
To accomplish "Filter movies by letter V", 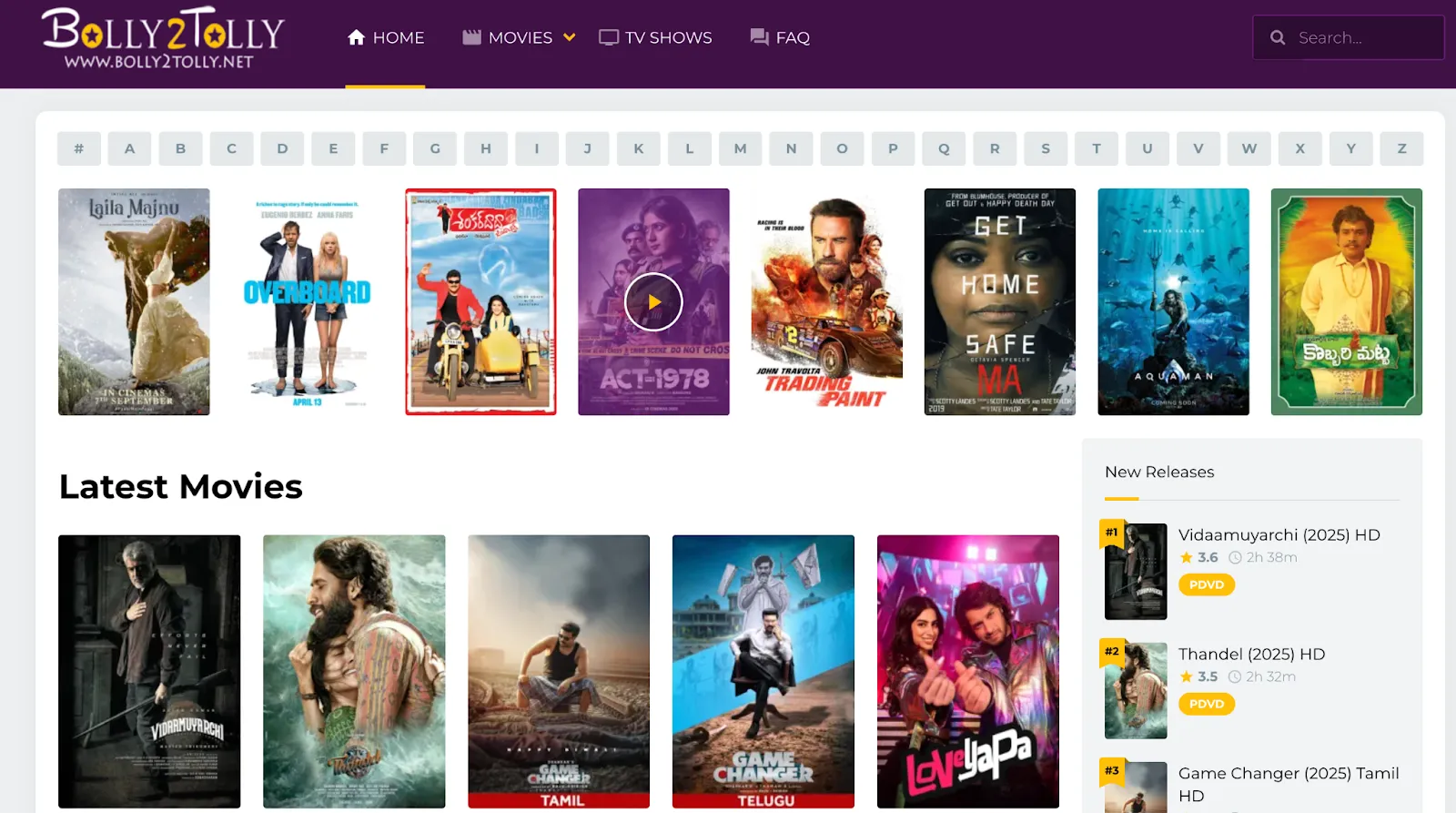I will pyautogui.click(x=1198, y=148).
